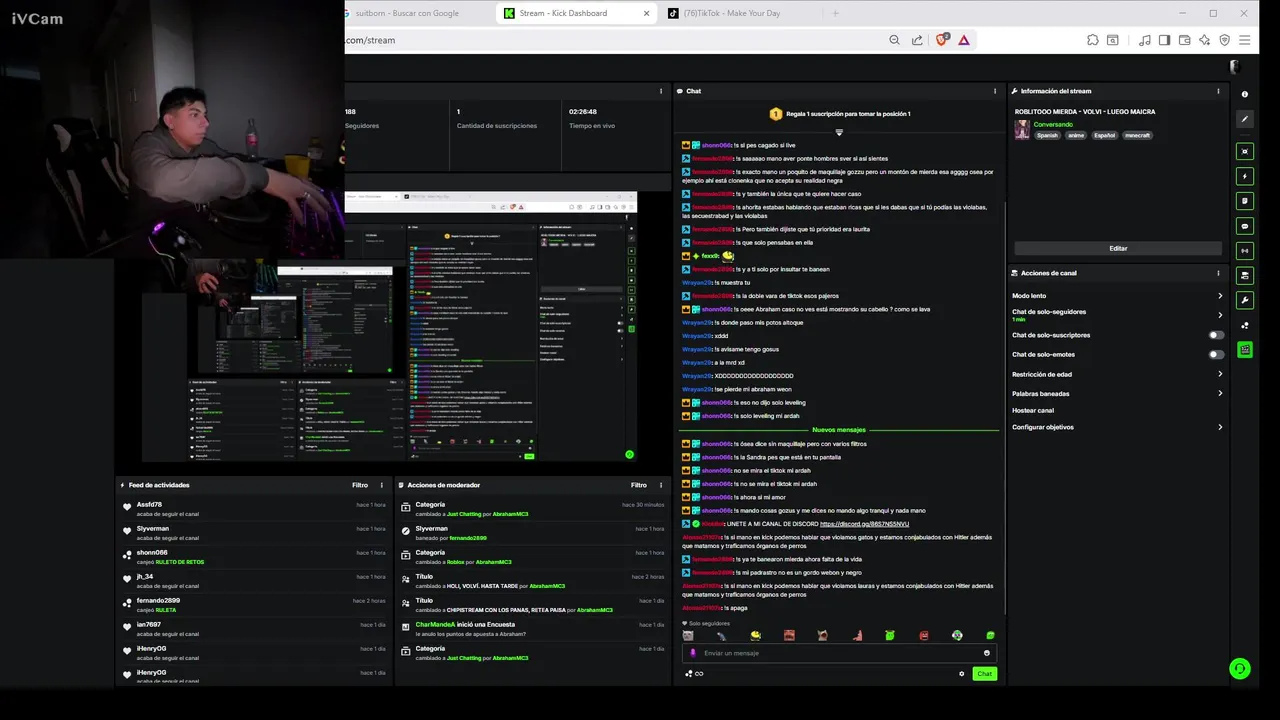The image size is (1280, 720).
Task: Click the Brave Rewards triangle icon
Action: 964,40
